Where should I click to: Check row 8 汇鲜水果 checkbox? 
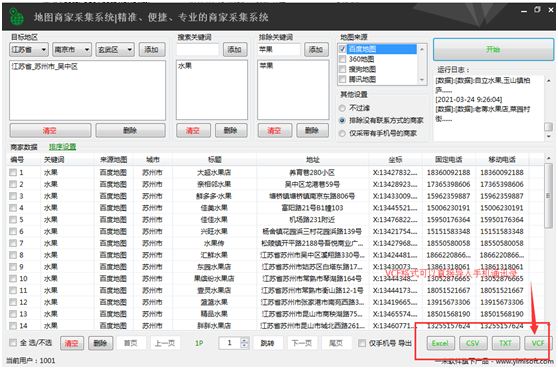(13, 255)
